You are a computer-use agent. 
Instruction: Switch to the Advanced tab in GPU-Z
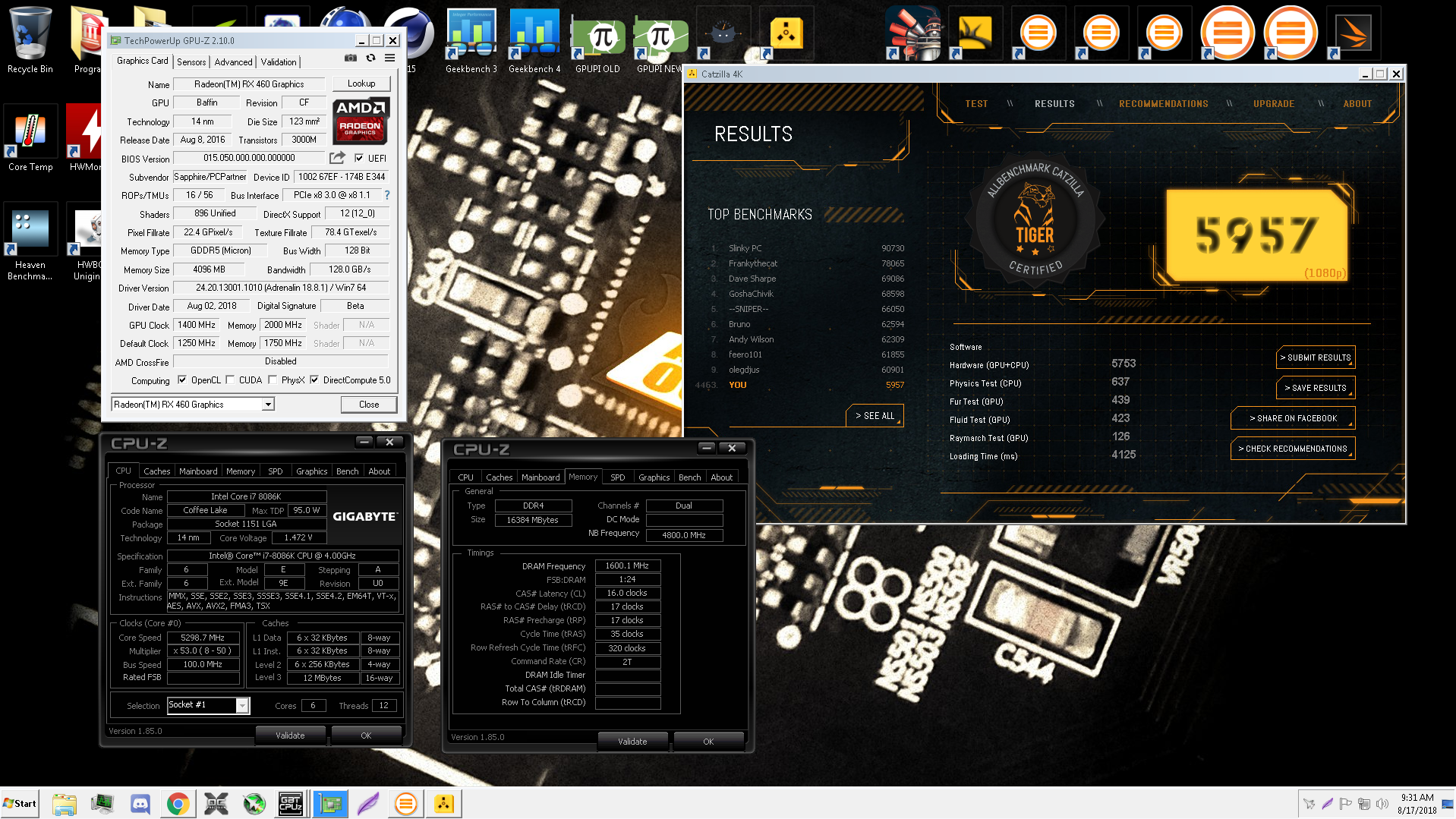click(233, 62)
